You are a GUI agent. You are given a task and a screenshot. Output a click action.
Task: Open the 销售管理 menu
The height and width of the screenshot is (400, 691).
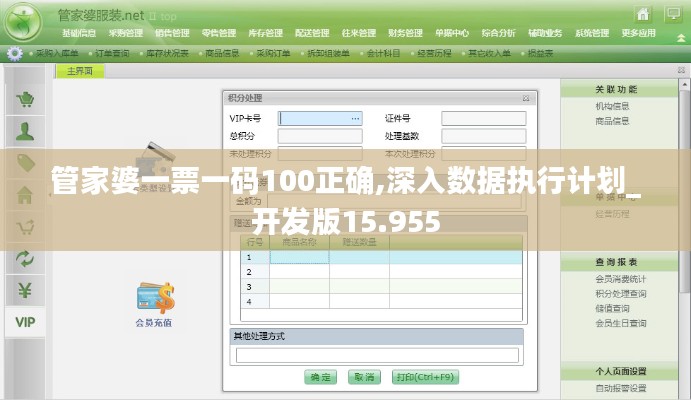(x=172, y=33)
